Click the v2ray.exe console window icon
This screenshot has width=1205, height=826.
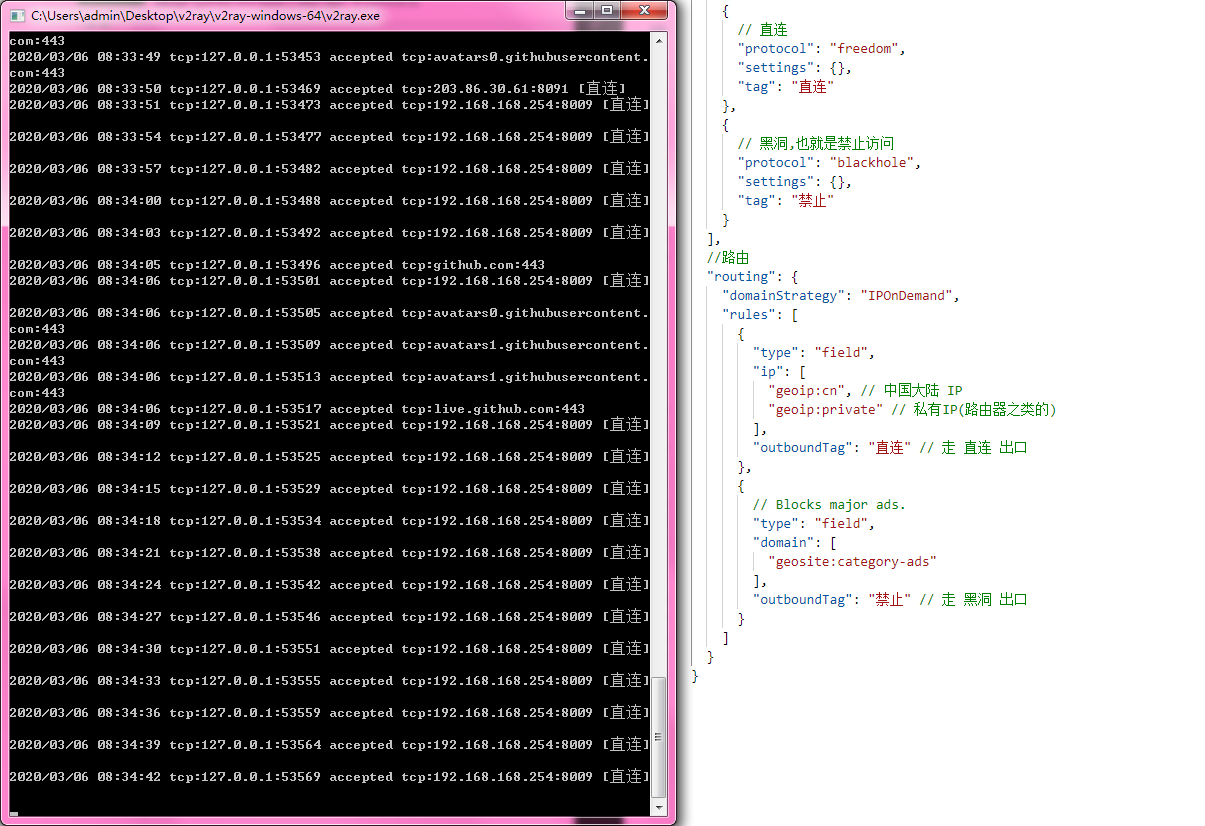tap(17, 15)
